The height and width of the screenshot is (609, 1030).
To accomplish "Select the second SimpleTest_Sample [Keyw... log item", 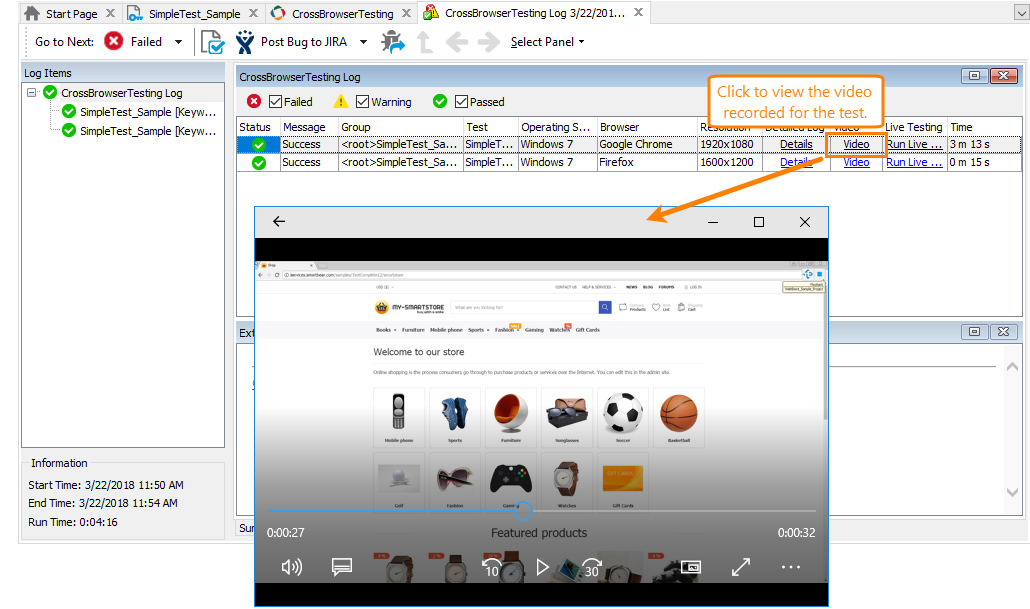I will coord(148,131).
